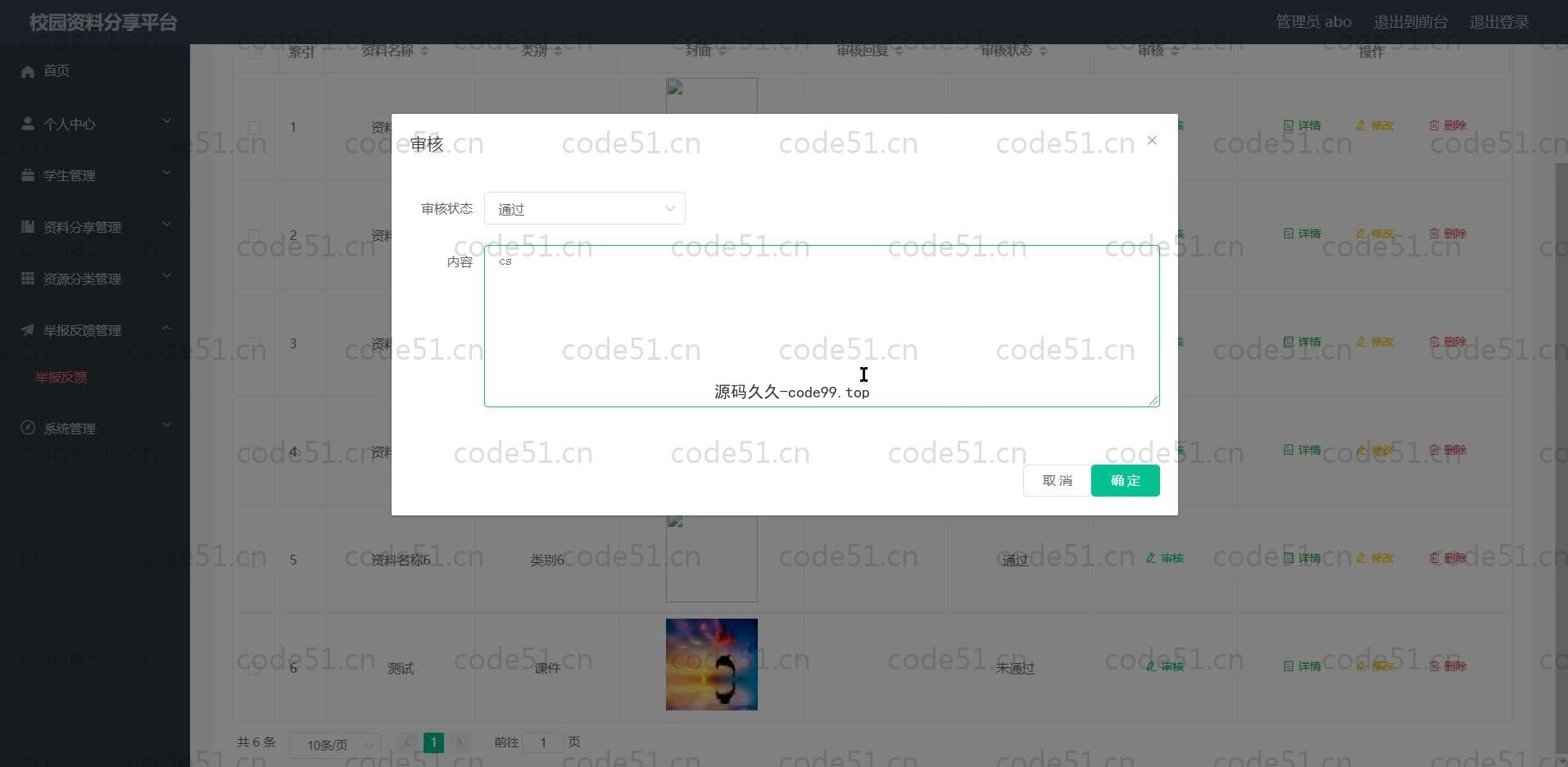The height and width of the screenshot is (767, 1568).
Task: Click 修改 in row 1
Action: click(1375, 125)
